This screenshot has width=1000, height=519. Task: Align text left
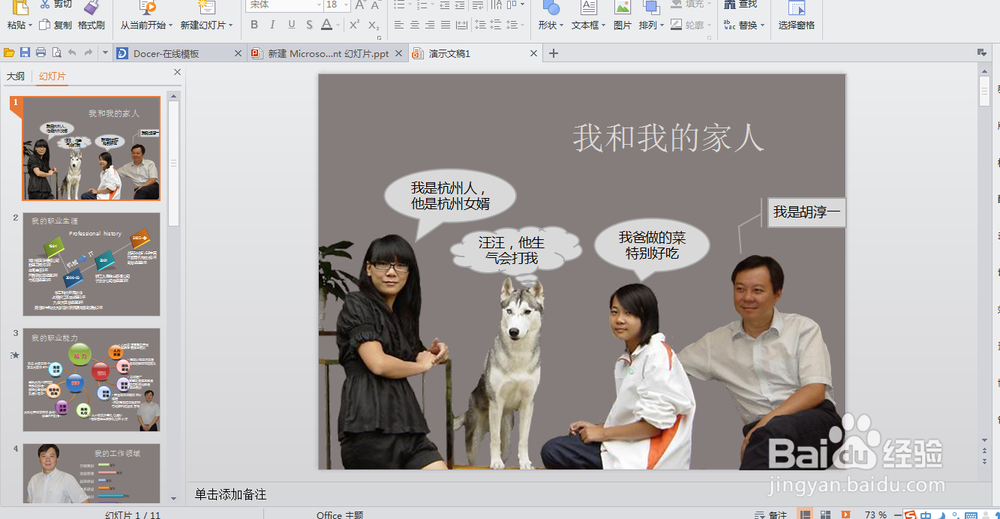(399, 25)
